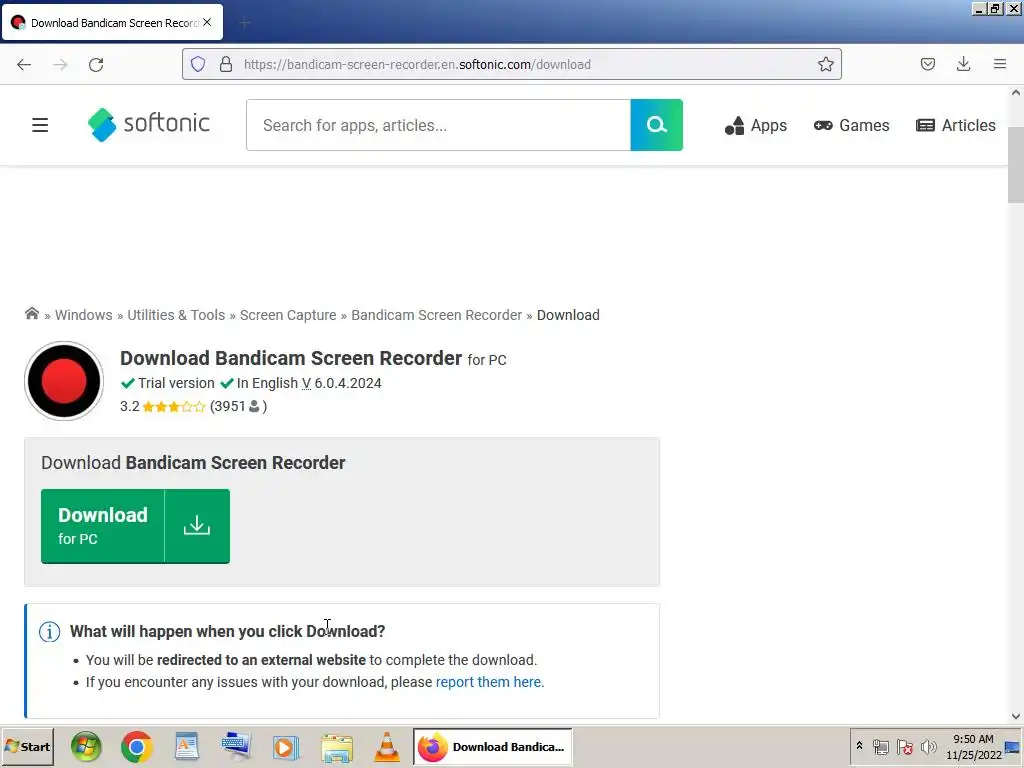Screen dimensions: 1024x768
Task: Open Utilities & Tools breadcrumb link
Action: point(176,315)
